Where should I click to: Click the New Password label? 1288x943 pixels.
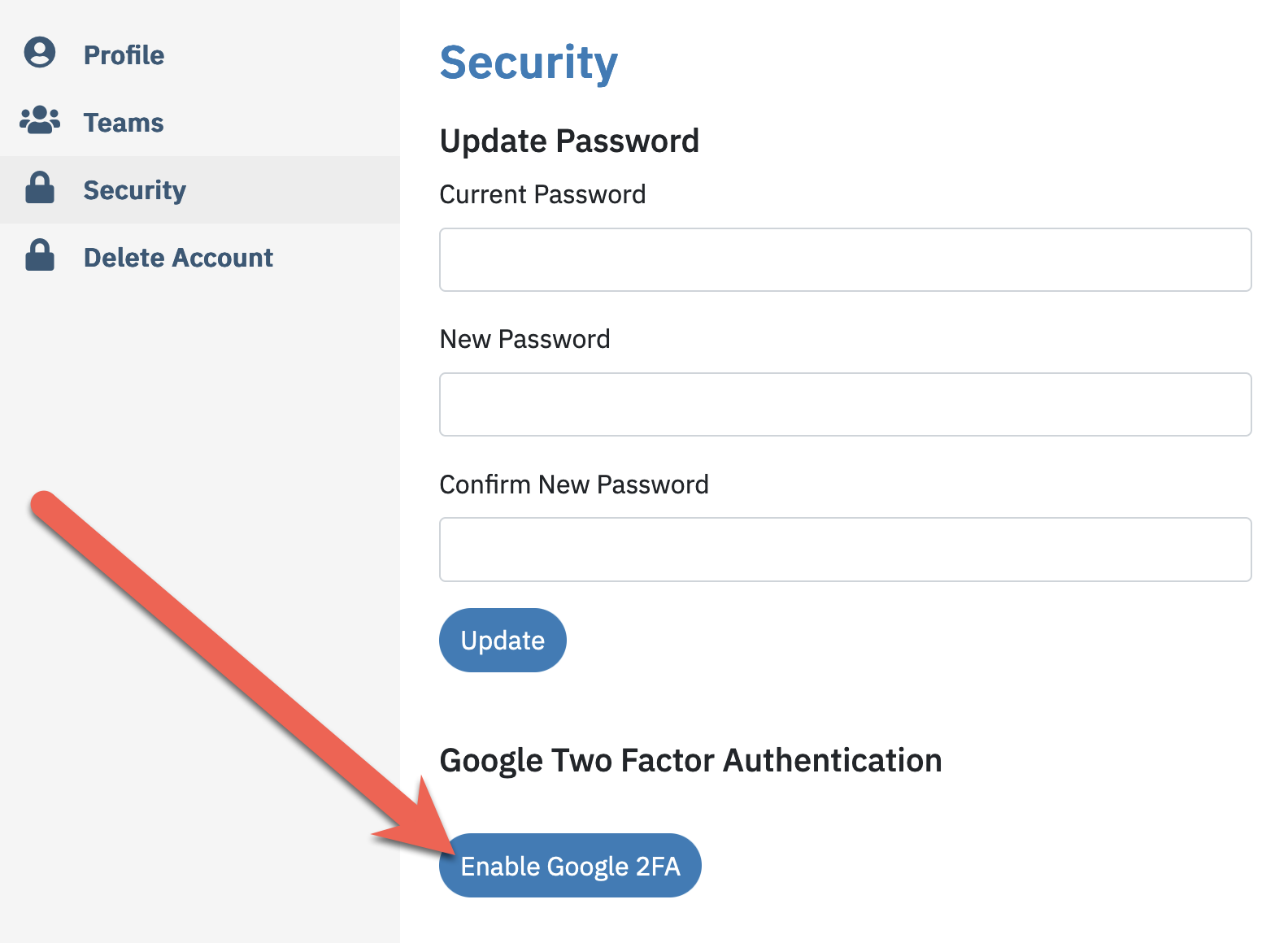coord(524,339)
